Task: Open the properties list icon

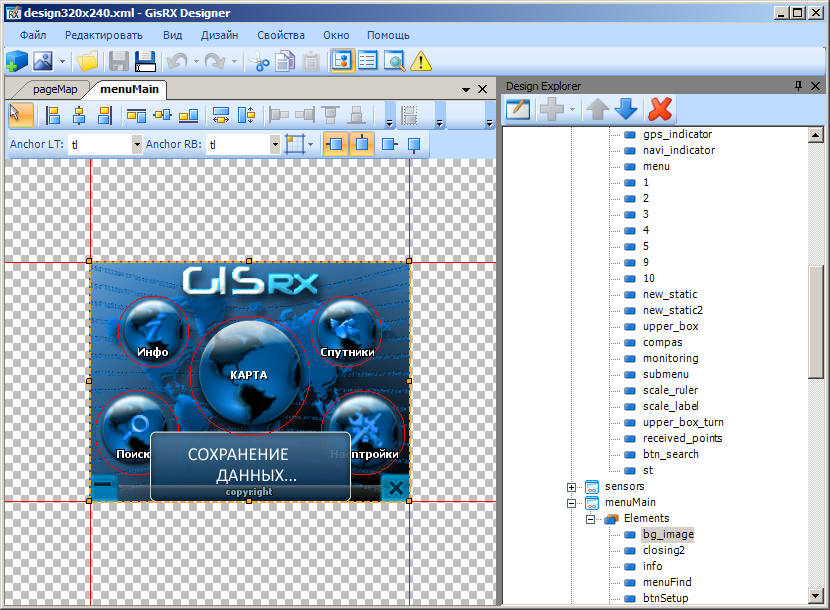Action: pyautogui.click(x=368, y=61)
